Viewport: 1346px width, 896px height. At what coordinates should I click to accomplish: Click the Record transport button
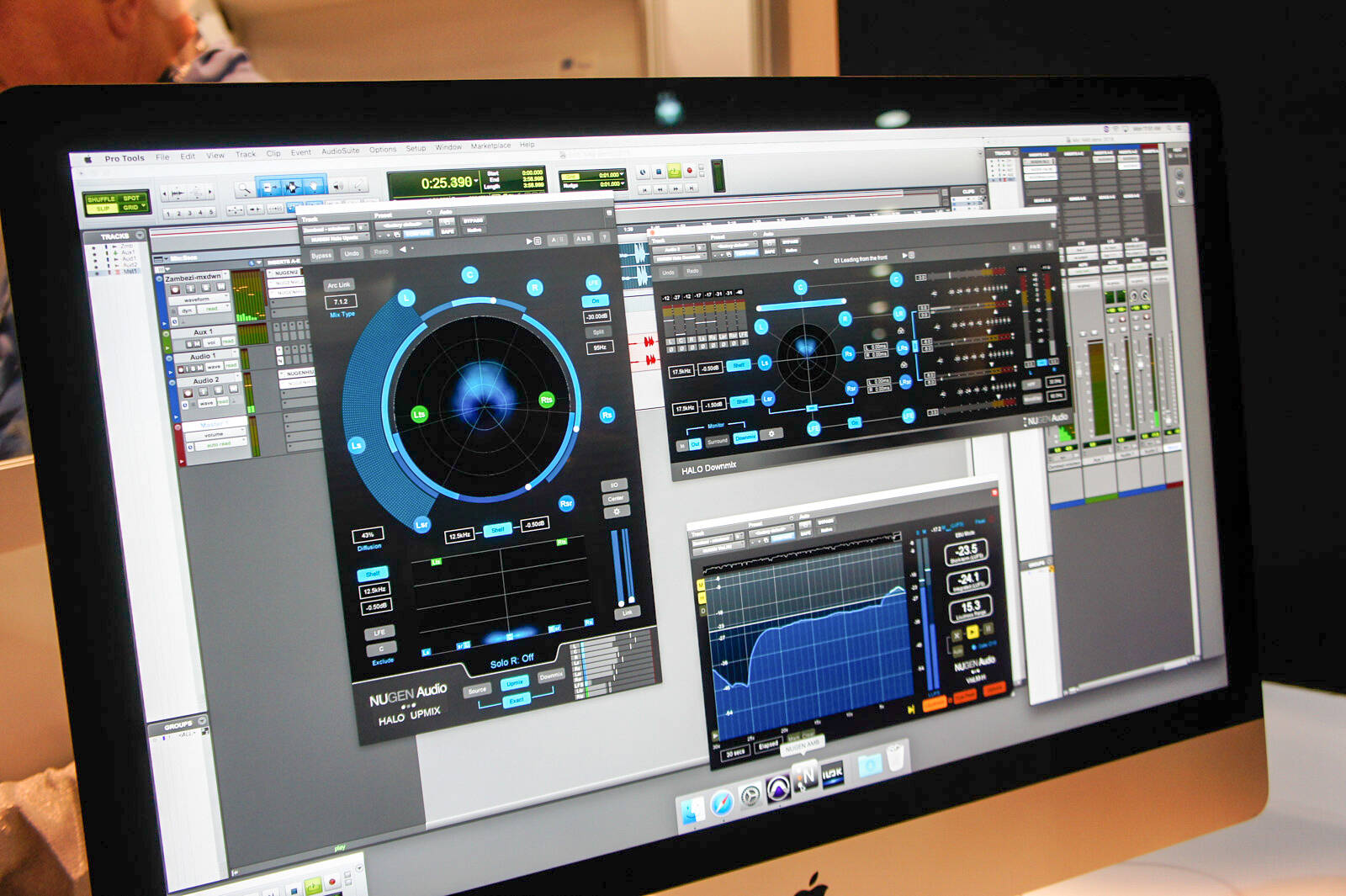(x=690, y=170)
